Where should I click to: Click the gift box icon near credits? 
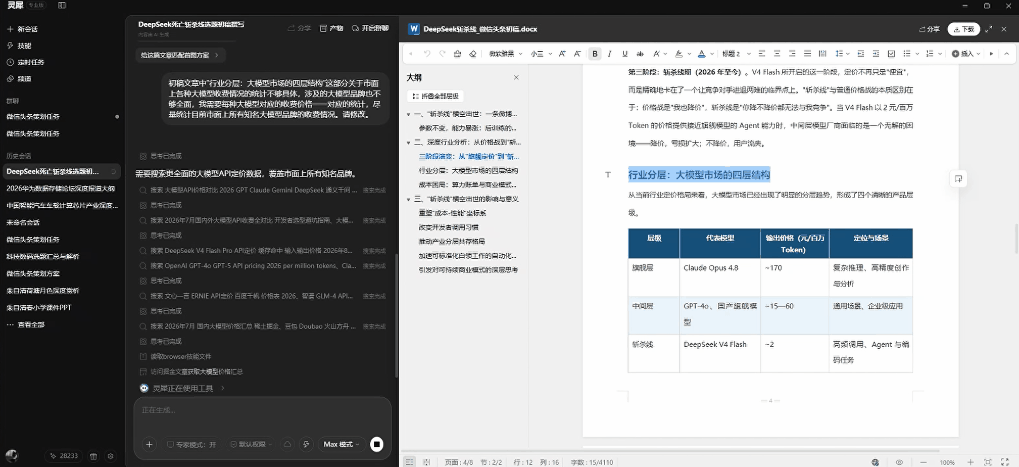(93, 457)
